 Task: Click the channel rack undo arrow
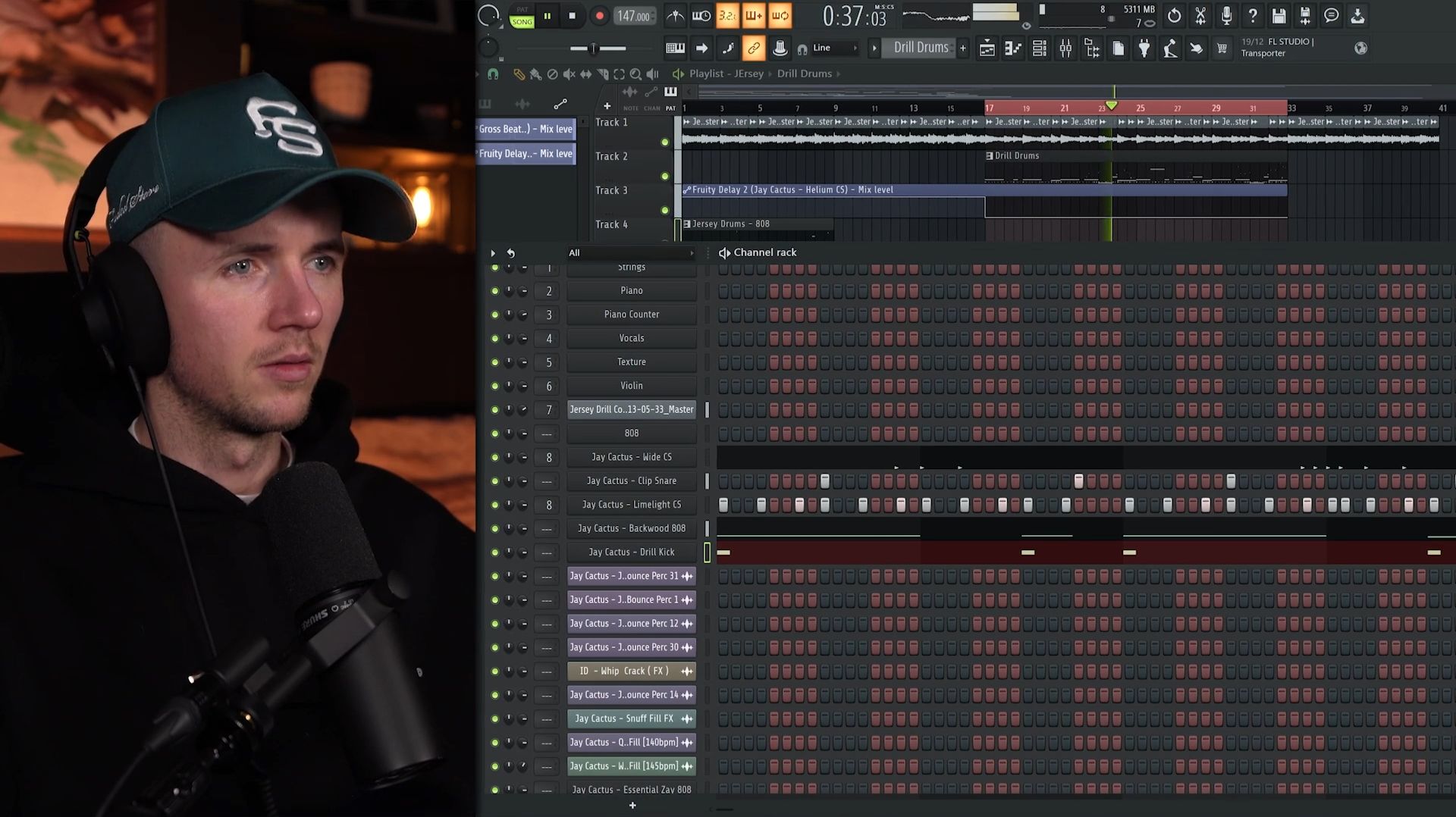[511, 253]
